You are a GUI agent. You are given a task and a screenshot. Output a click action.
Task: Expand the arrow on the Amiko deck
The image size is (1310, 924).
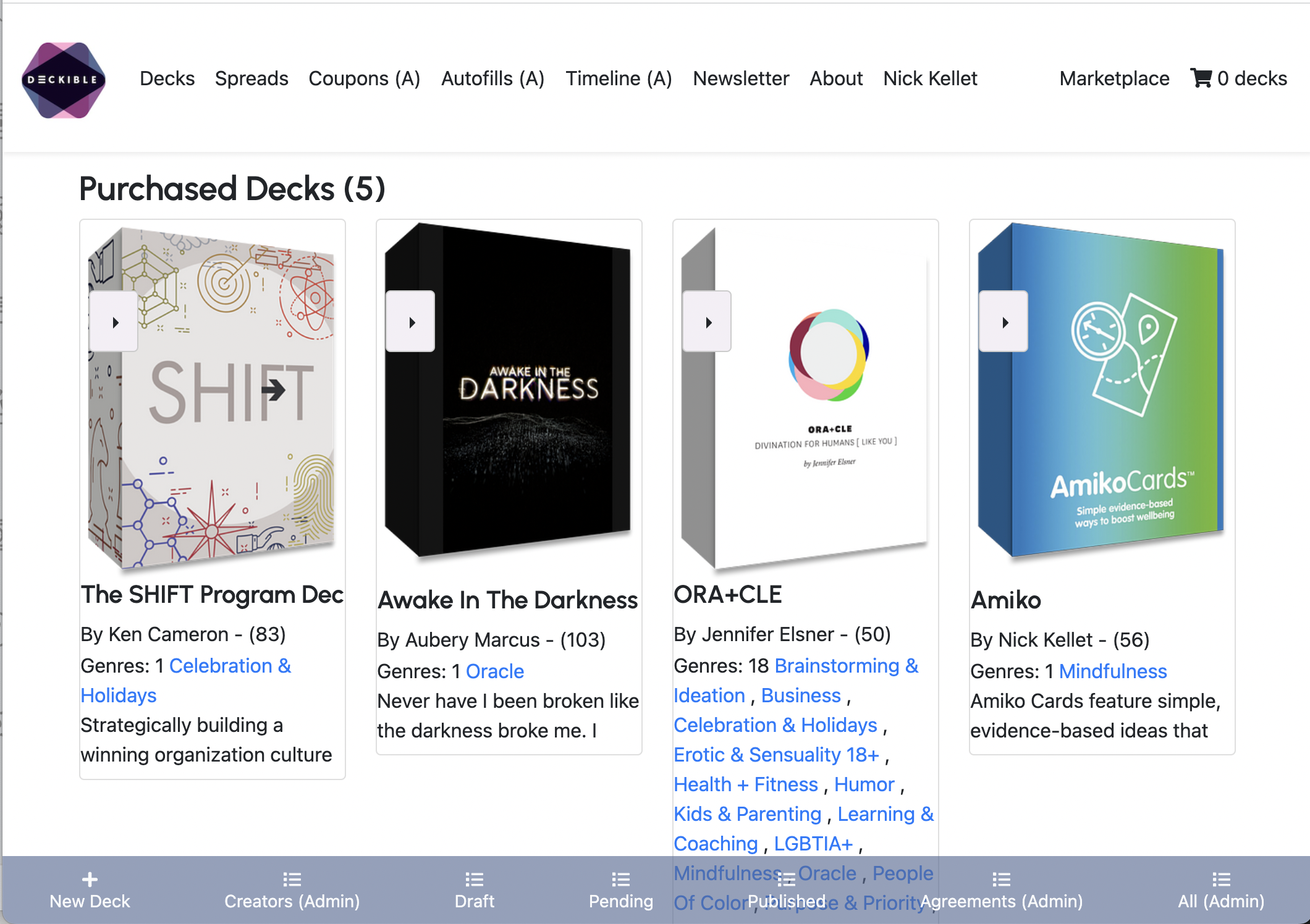click(1004, 322)
